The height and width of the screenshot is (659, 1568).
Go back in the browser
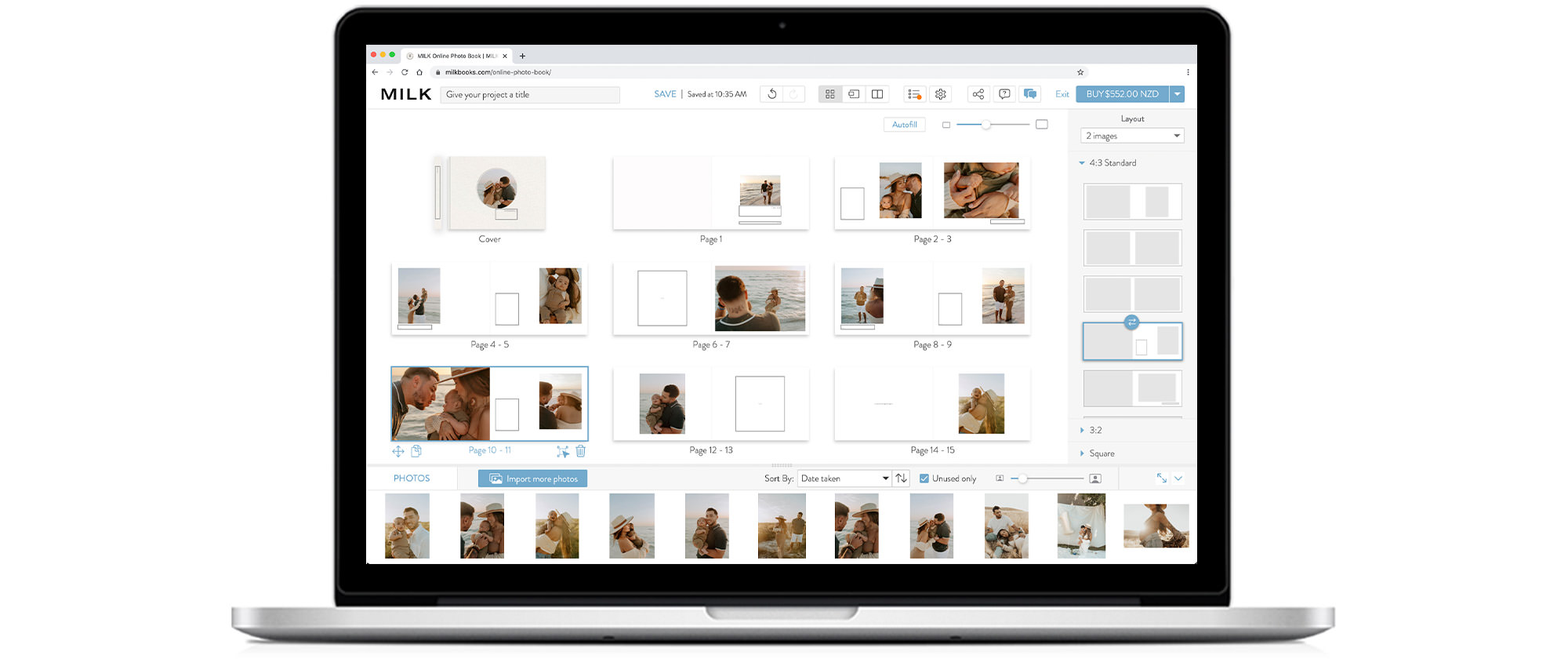coord(375,72)
